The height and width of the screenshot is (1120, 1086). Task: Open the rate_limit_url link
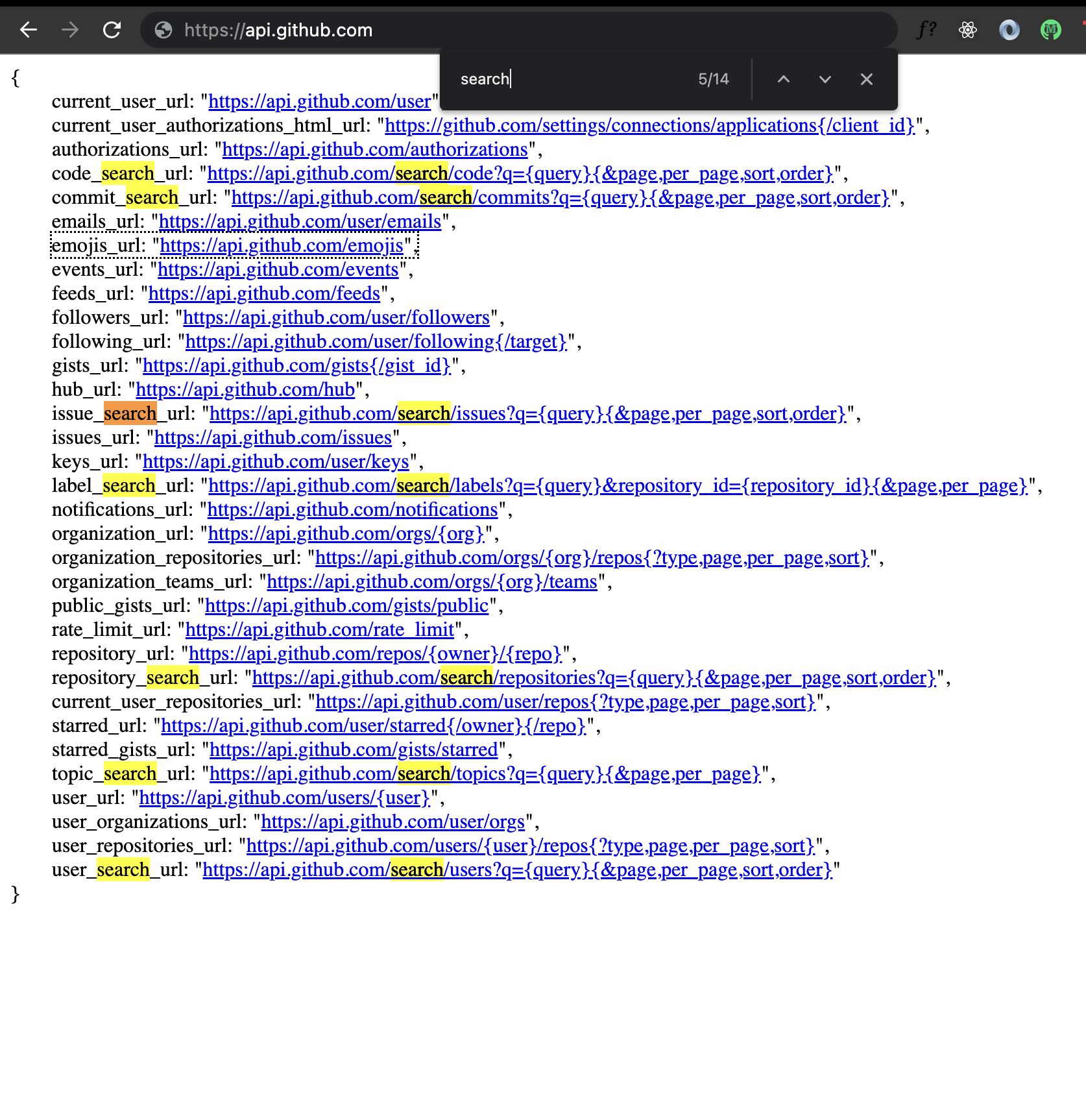320,630
